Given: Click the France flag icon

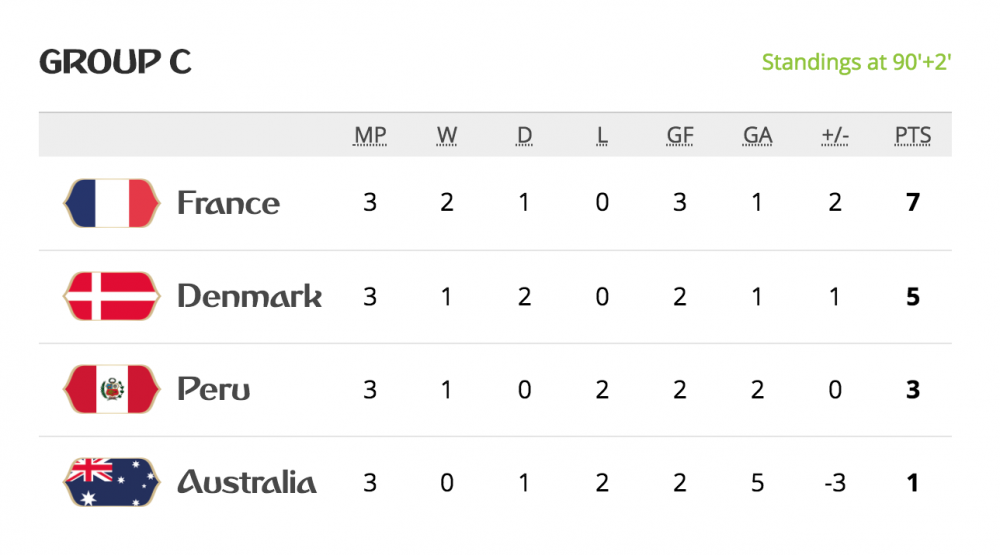Looking at the screenshot, I should coord(111,203).
